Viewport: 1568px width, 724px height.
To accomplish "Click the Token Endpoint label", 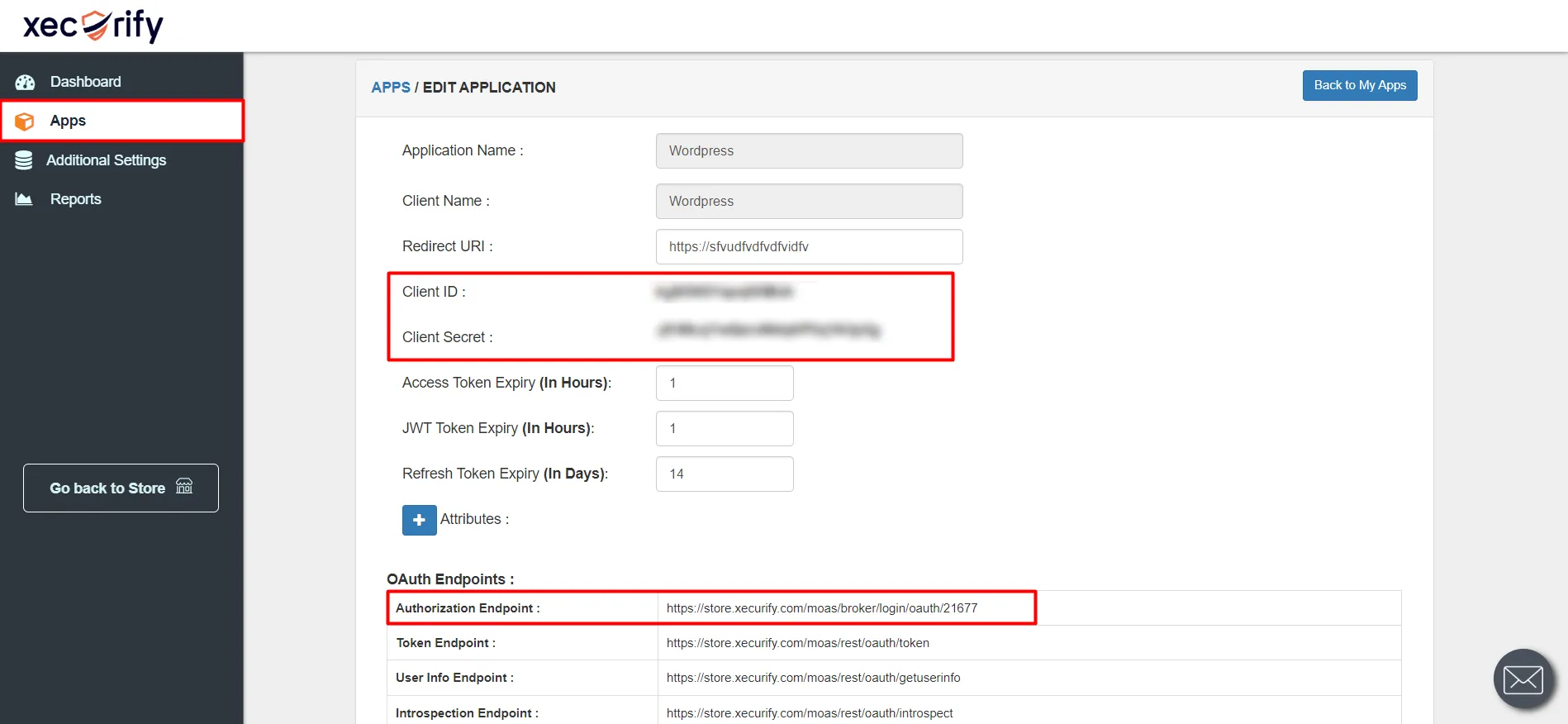I will click(446, 643).
